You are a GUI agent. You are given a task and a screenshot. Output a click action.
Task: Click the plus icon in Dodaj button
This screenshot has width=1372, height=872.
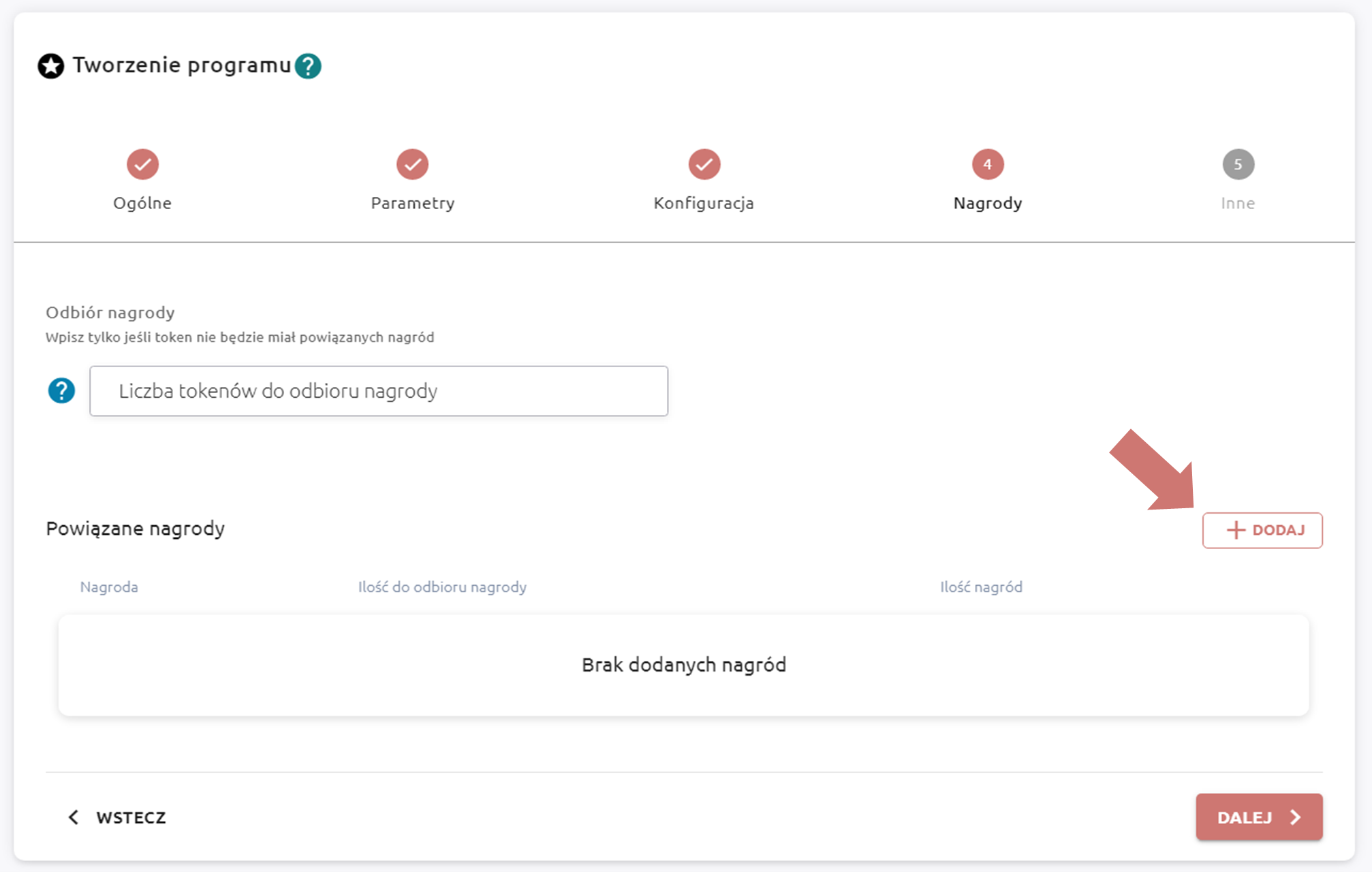1235,530
